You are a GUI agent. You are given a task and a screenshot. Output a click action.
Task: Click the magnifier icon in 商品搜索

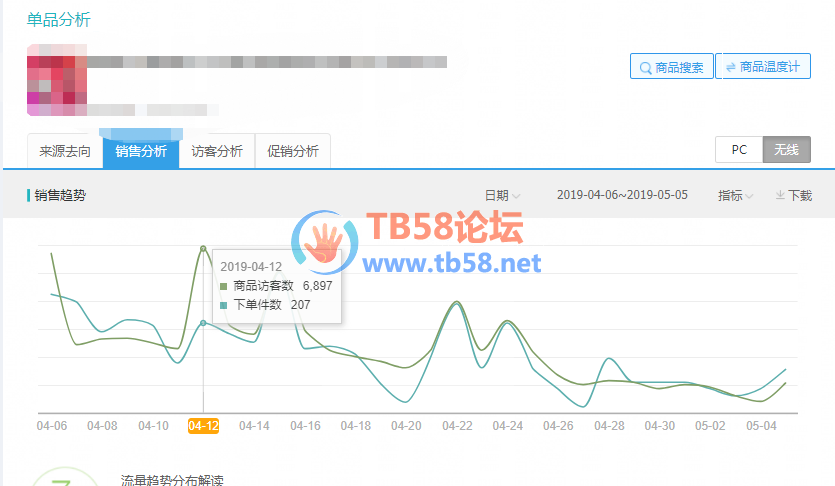pos(645,68)
